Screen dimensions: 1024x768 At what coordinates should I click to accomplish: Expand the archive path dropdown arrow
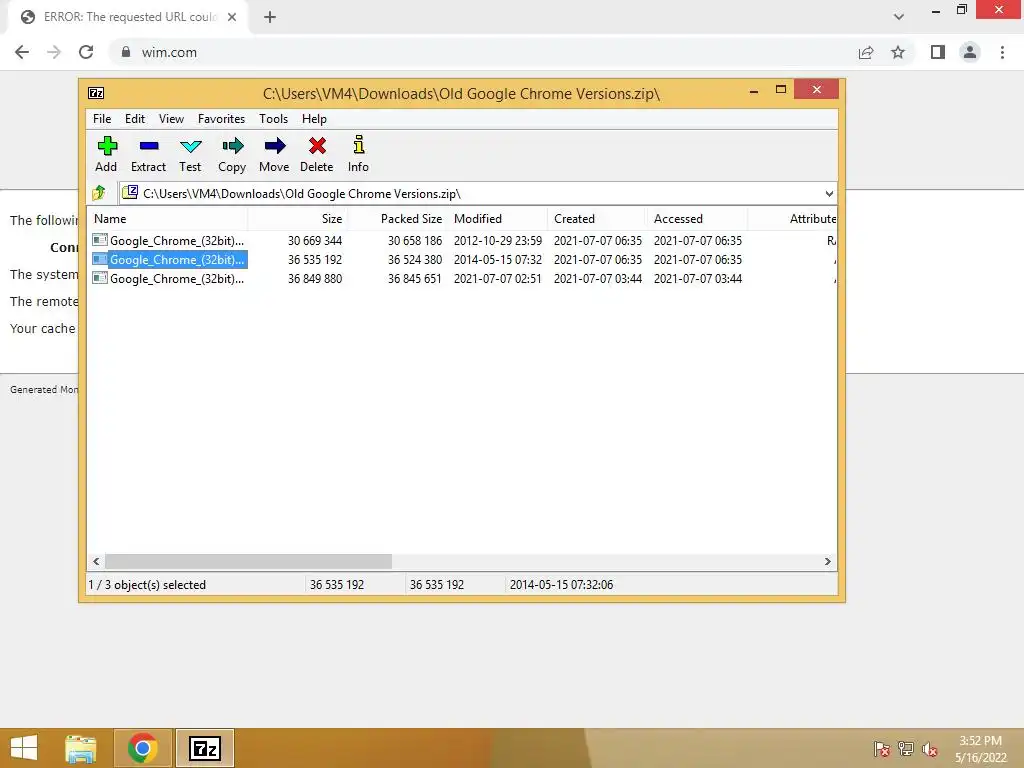tap(829, 194)
